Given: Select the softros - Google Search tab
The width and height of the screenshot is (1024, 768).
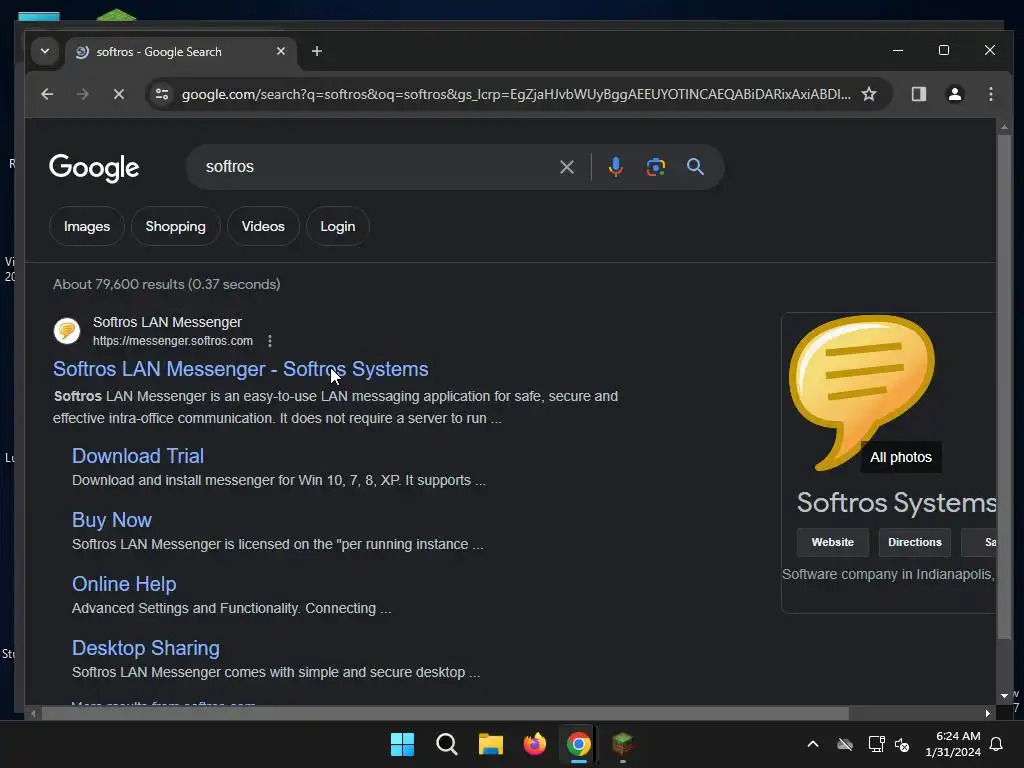Looking at the screenshot, I should coord(182,52).
